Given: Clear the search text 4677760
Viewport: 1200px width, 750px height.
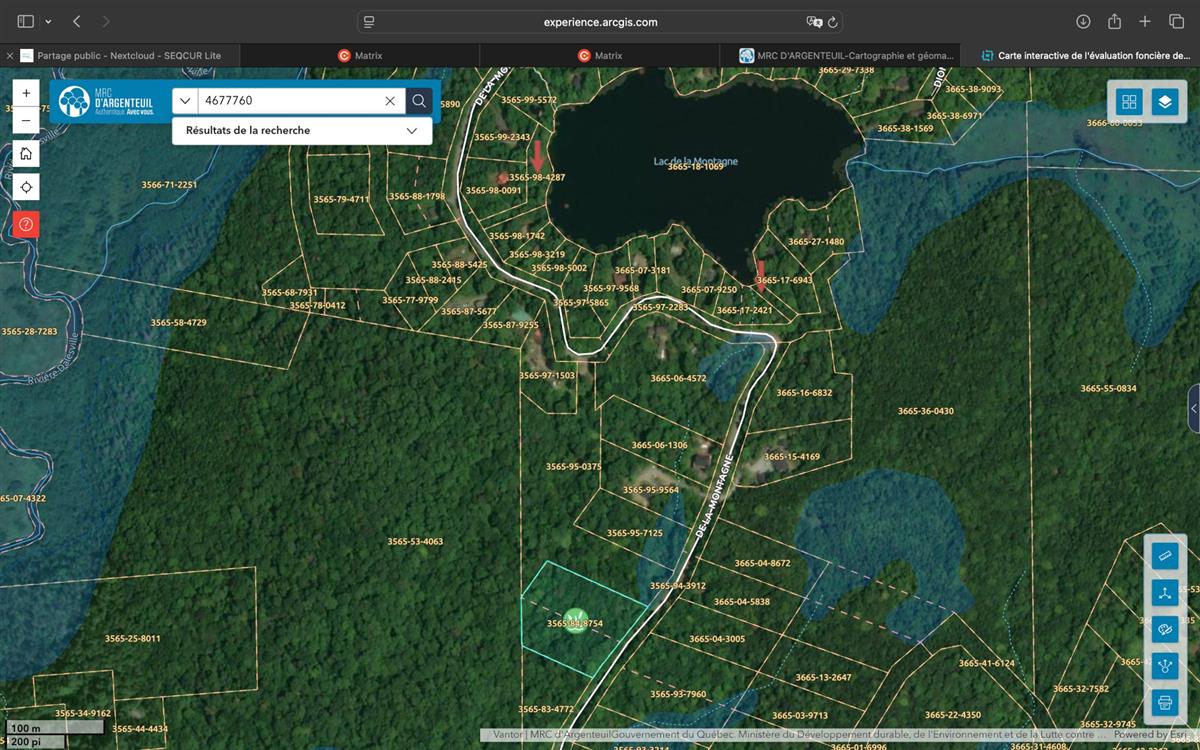Looking at the screenshot, I should click(390, 101).
